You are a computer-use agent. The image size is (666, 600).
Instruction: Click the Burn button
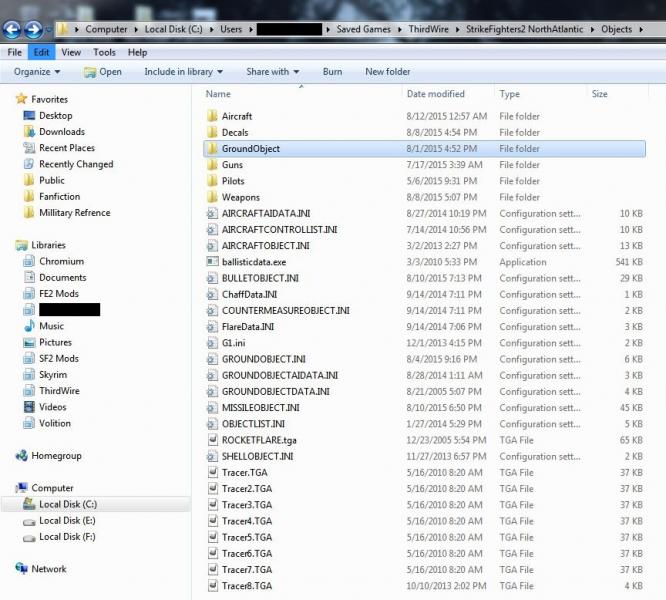(x=332, y=72)
